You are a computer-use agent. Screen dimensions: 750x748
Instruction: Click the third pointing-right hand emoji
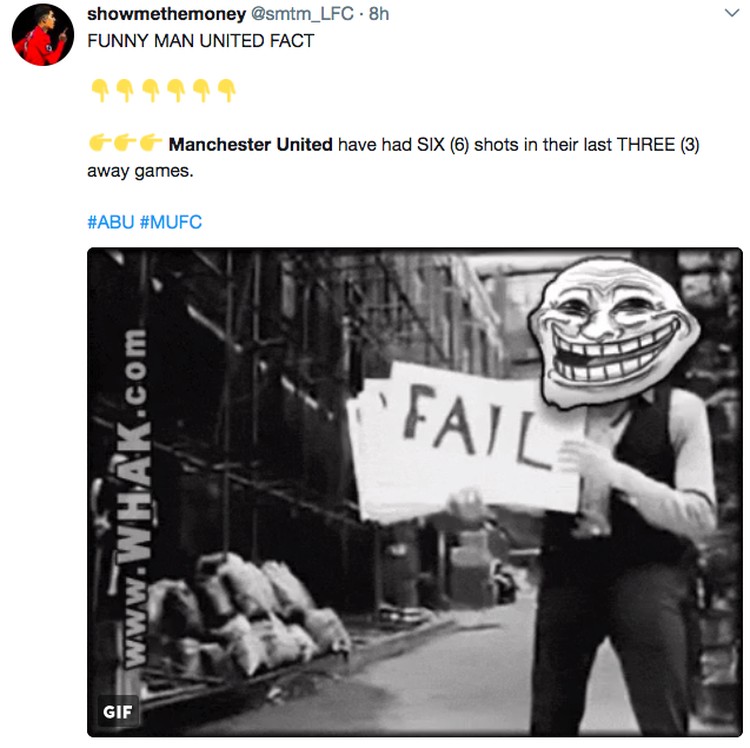151,143
